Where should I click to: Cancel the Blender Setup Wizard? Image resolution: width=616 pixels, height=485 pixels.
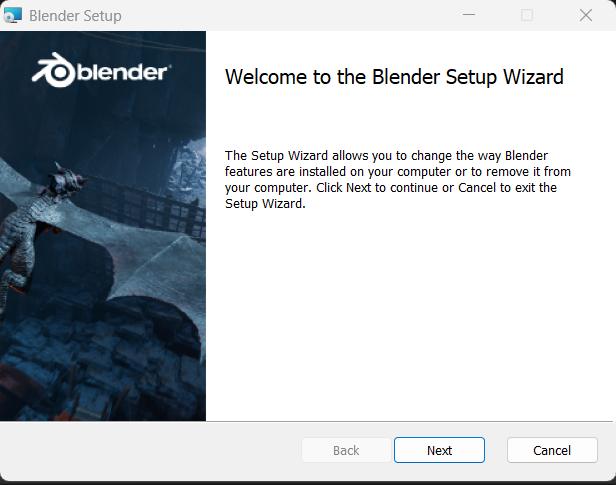(552, 450)
